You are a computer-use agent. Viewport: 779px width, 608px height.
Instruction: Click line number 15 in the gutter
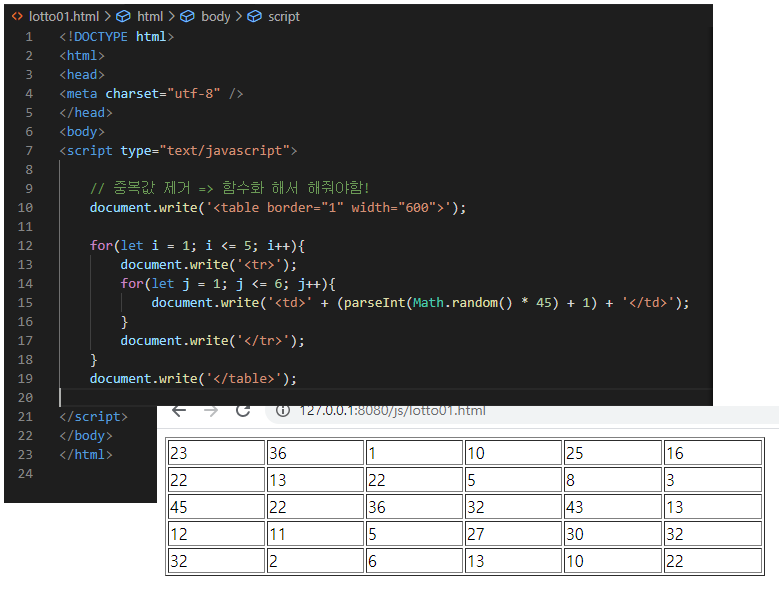(x=25, y=303)
